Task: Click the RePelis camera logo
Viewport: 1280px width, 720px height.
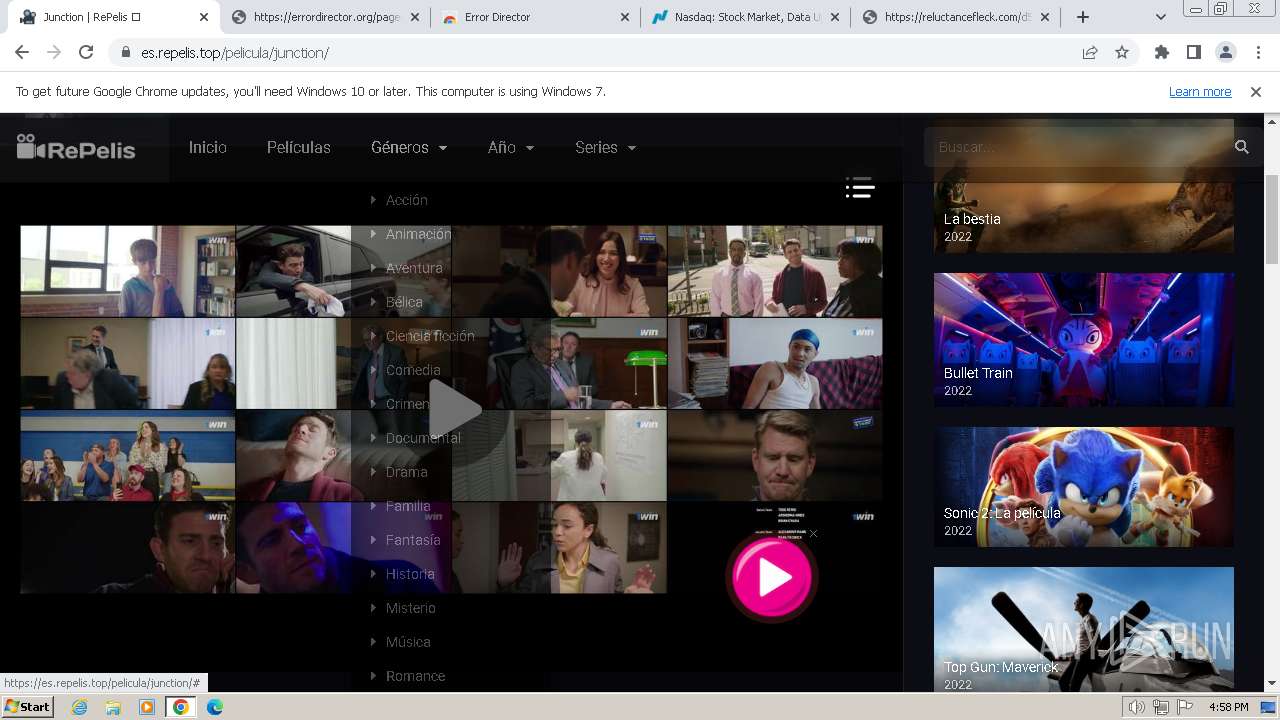Action: 76,148
